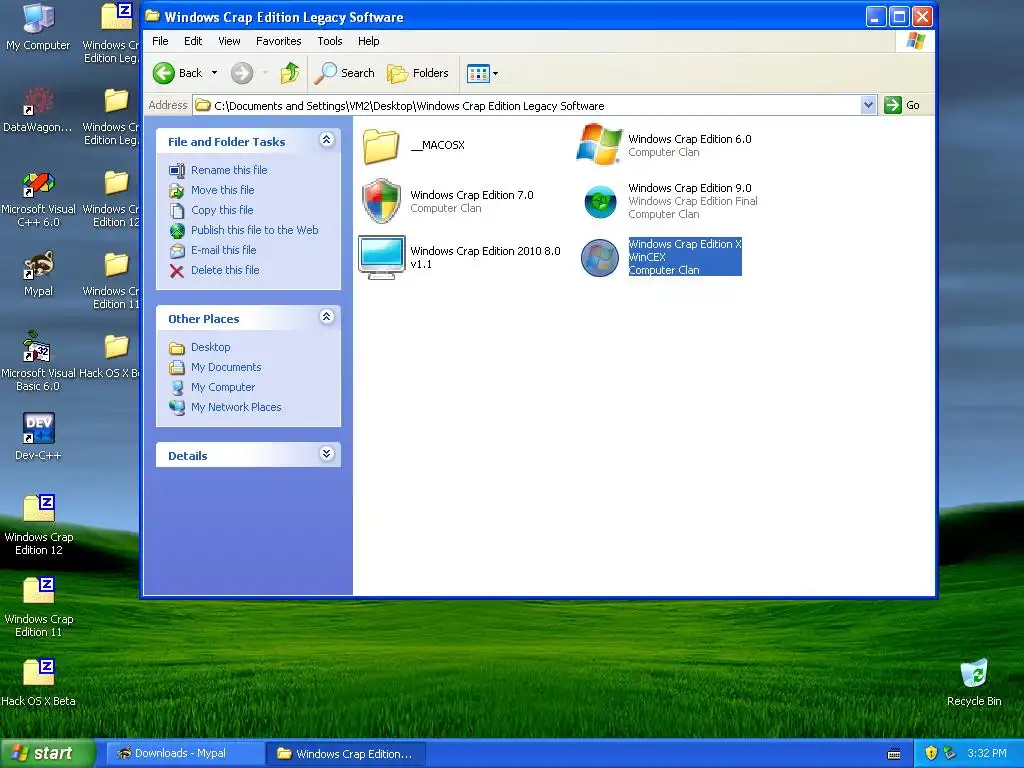Click the Go button

point(902,105)
